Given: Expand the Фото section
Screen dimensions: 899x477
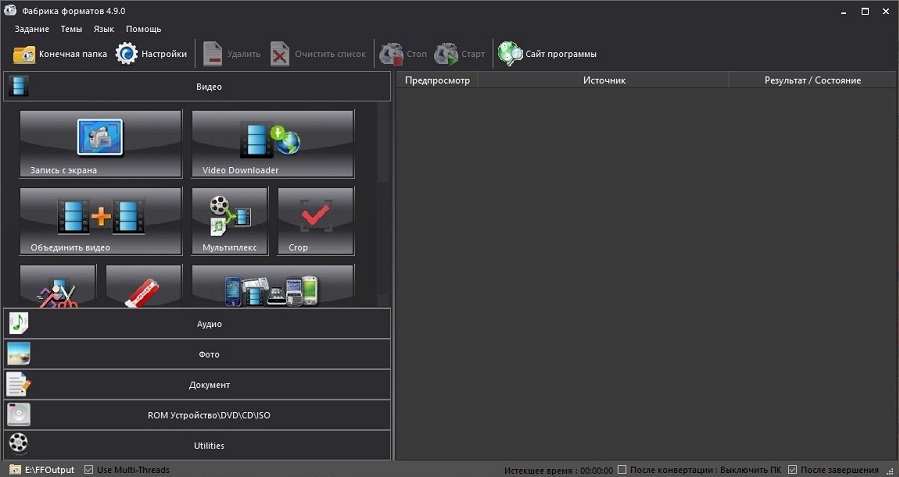Looking at the screenshot, I should pos(197,354).
